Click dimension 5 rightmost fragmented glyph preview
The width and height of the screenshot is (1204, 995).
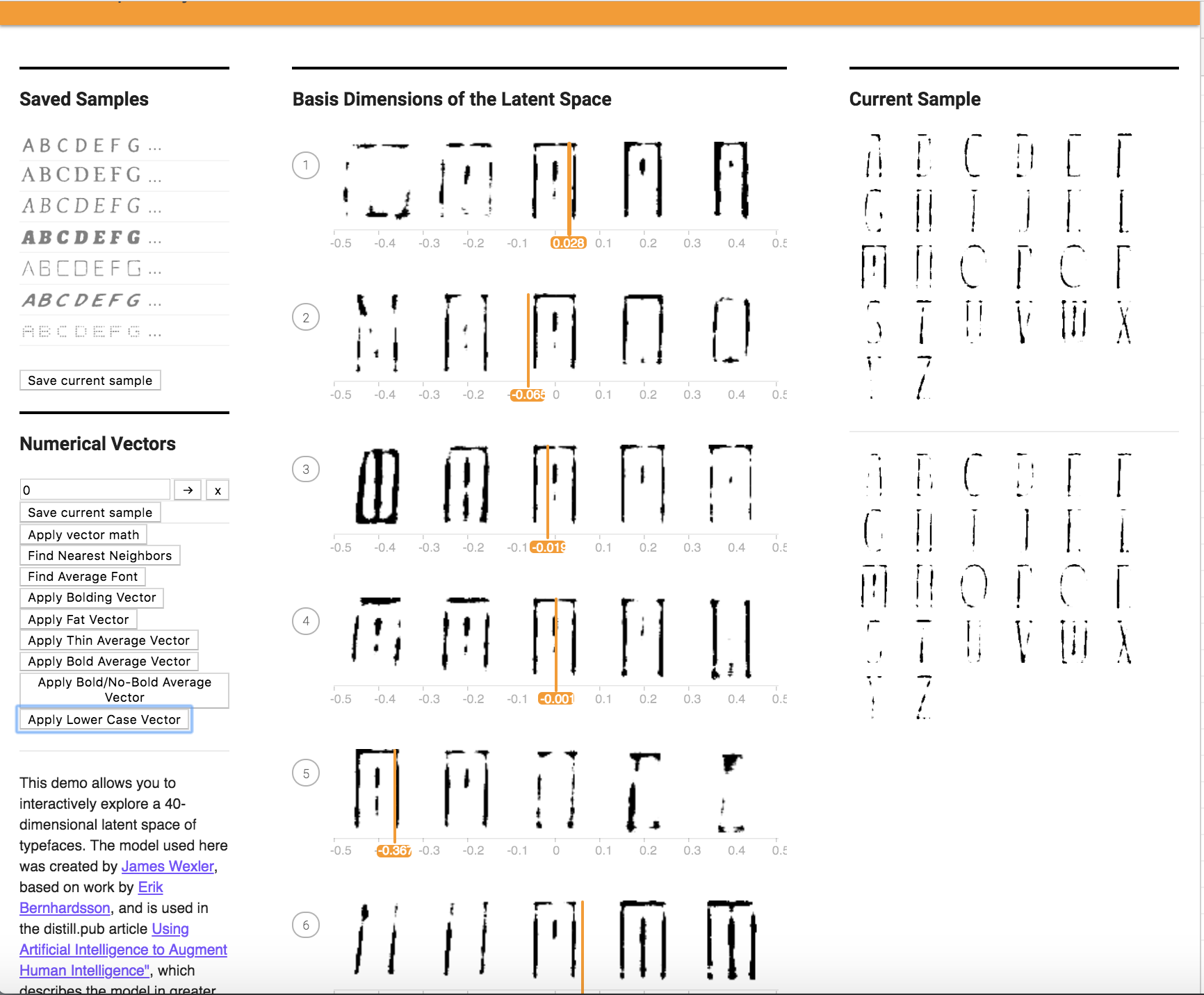pos(731,792)
